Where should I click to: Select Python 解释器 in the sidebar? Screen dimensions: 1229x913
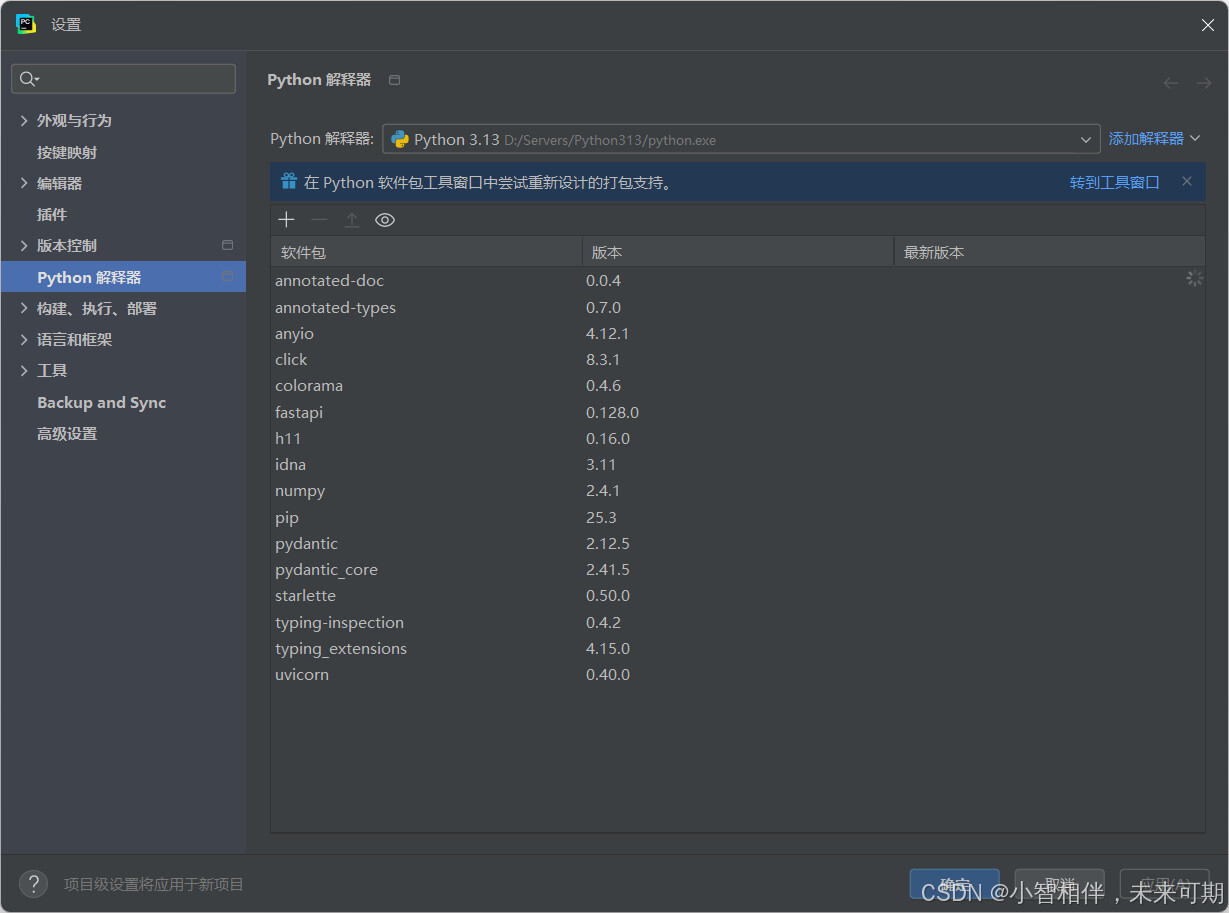pyautogui.click(x=123, y=277)
